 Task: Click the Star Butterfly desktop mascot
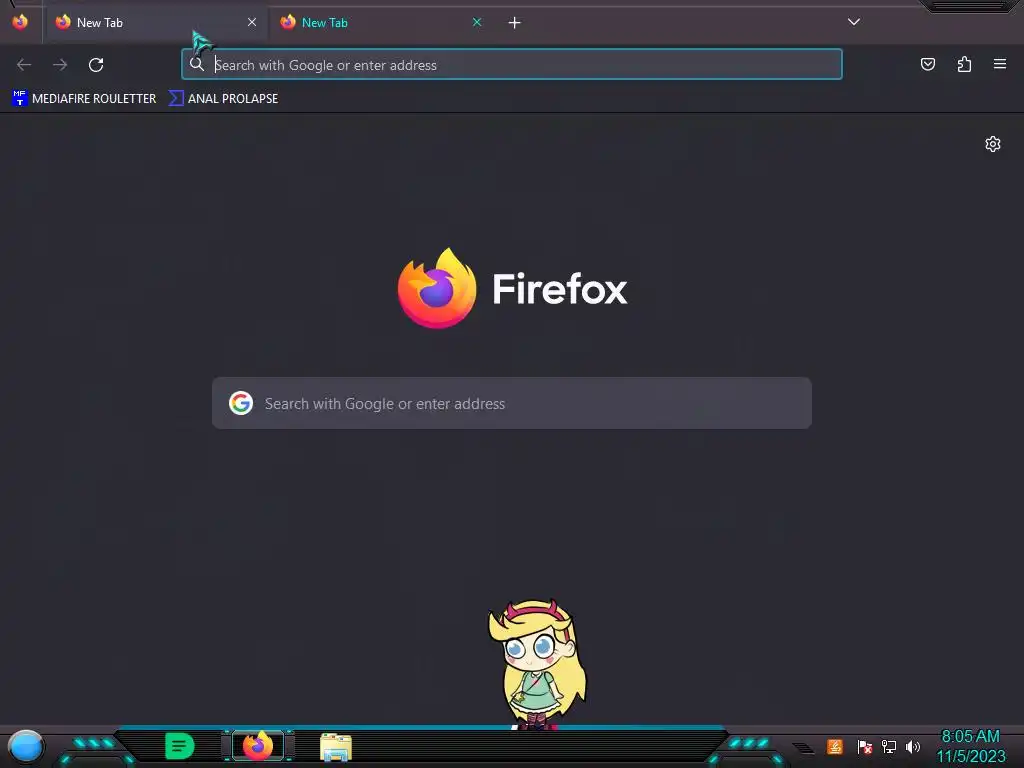537,664
